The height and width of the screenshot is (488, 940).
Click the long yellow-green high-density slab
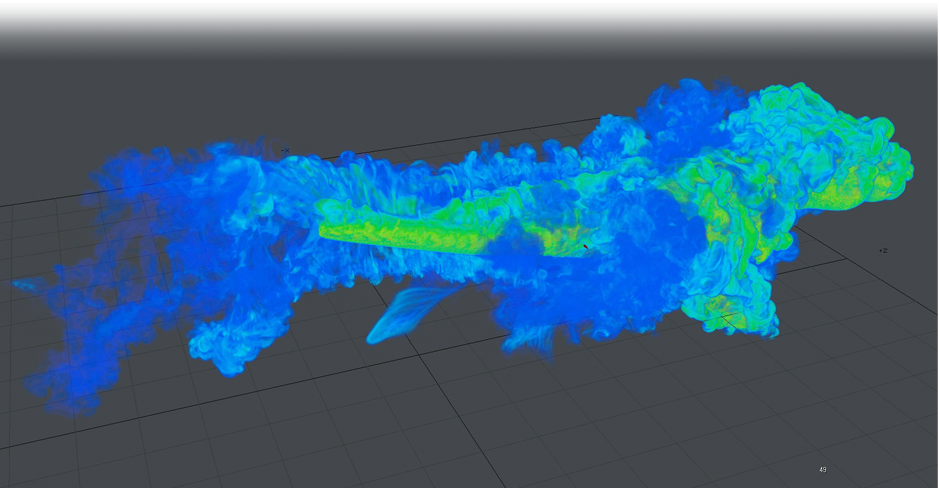click(x=405, y=235)
